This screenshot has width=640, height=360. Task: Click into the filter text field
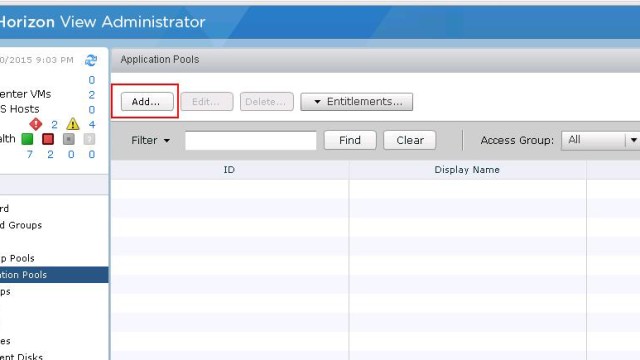click(x=251, y=140)
